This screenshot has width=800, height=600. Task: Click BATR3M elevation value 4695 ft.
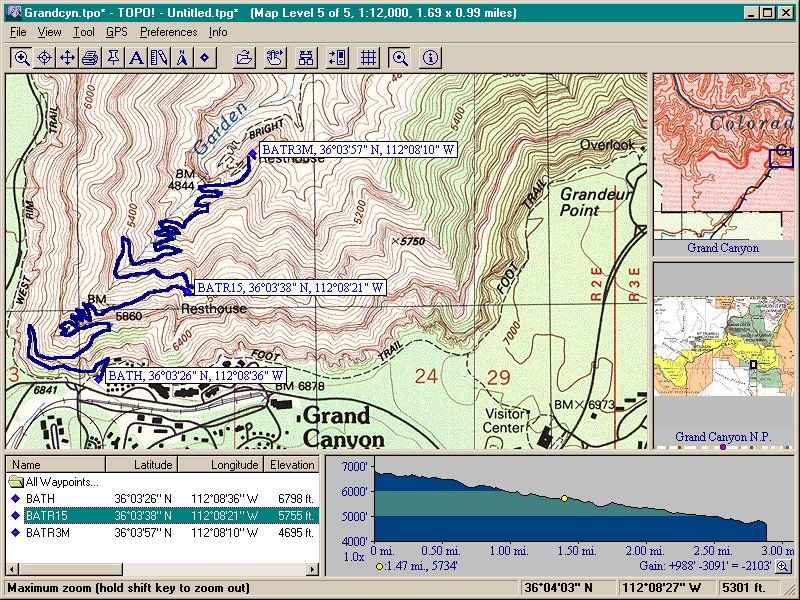[296, 533]
